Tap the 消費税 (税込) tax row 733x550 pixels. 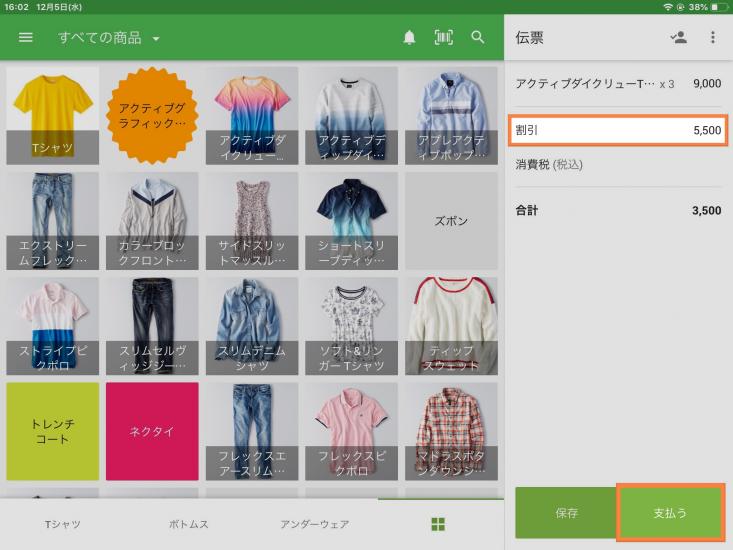pos(618,164)
